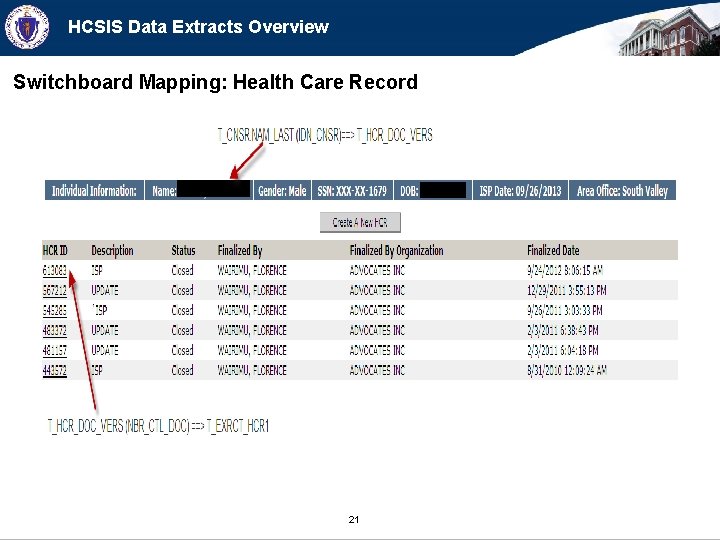Click the ISP Date: 09/26/2013 field

[x=520, y=191]
